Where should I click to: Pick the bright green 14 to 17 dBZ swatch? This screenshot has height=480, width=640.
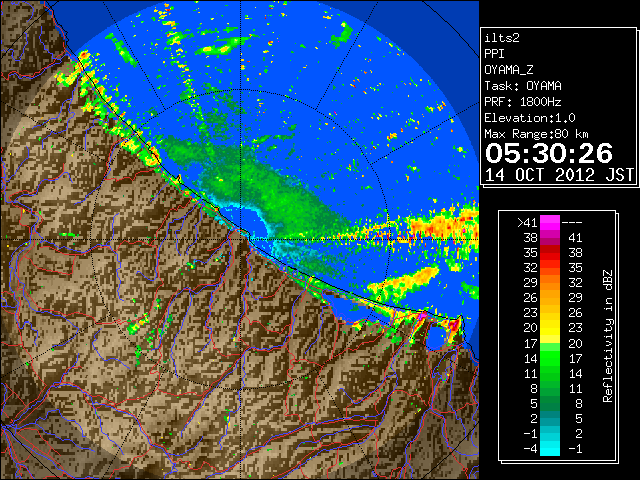[550, 358]
